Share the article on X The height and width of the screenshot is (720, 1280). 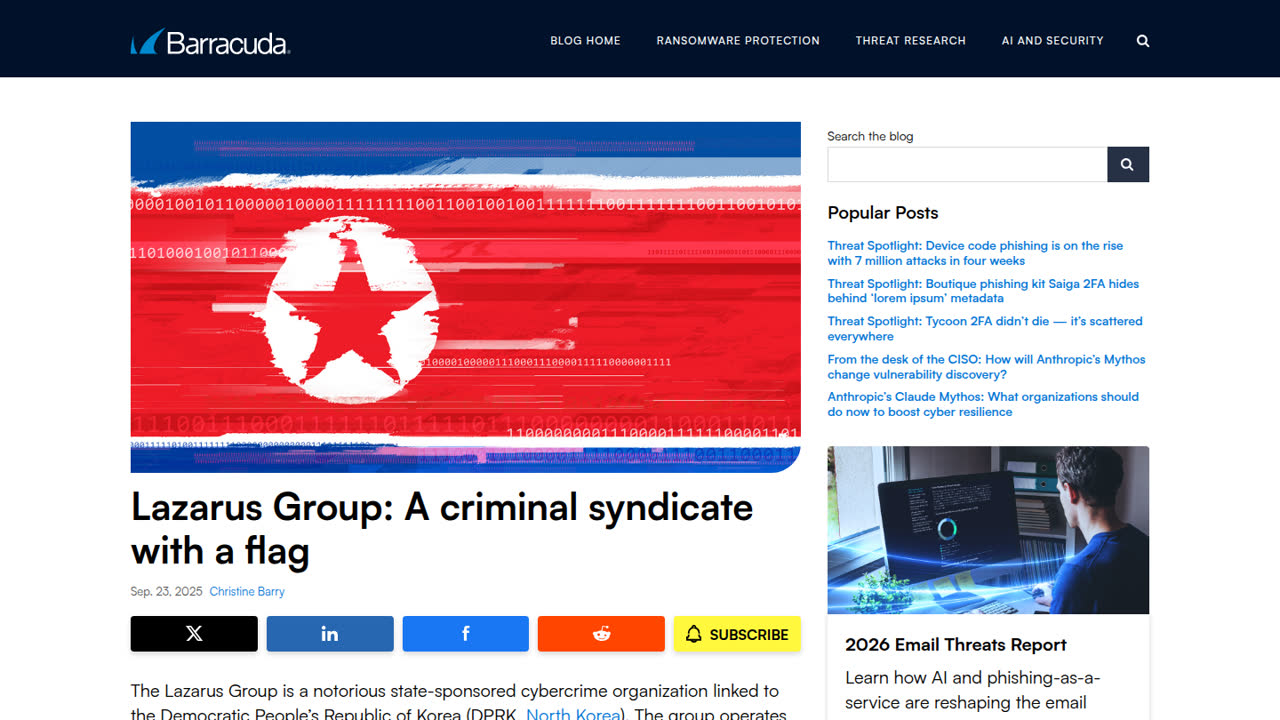click(194, 634)
